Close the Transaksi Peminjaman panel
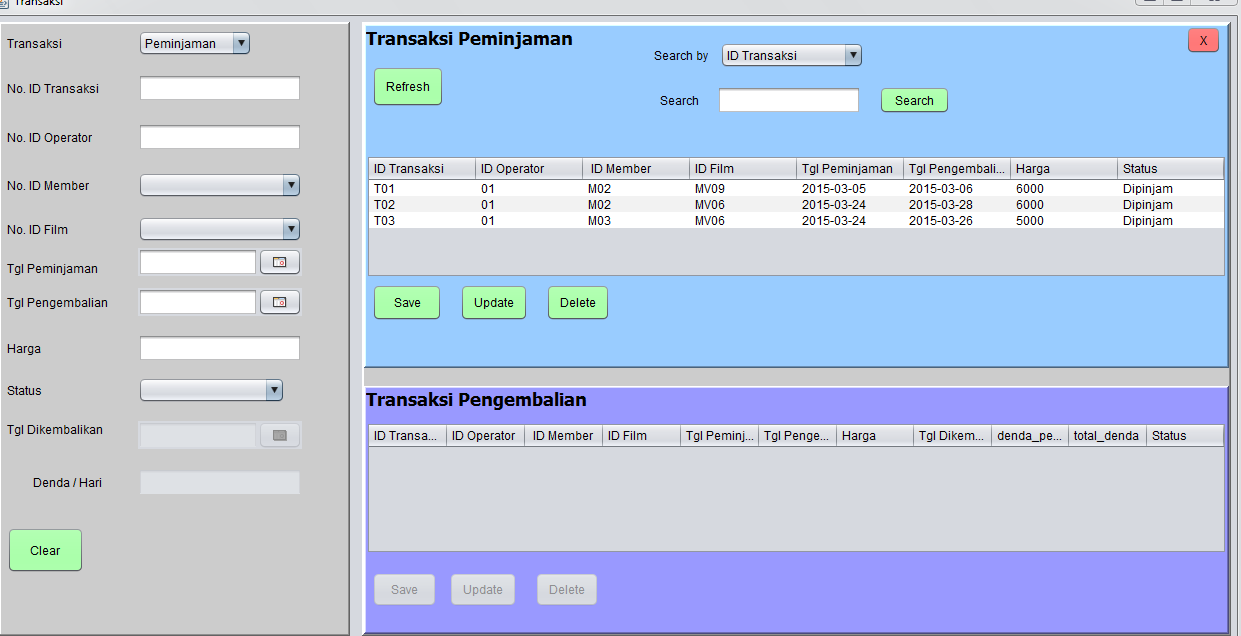This screenshot has height=636, width=1241. (1202, 40)
